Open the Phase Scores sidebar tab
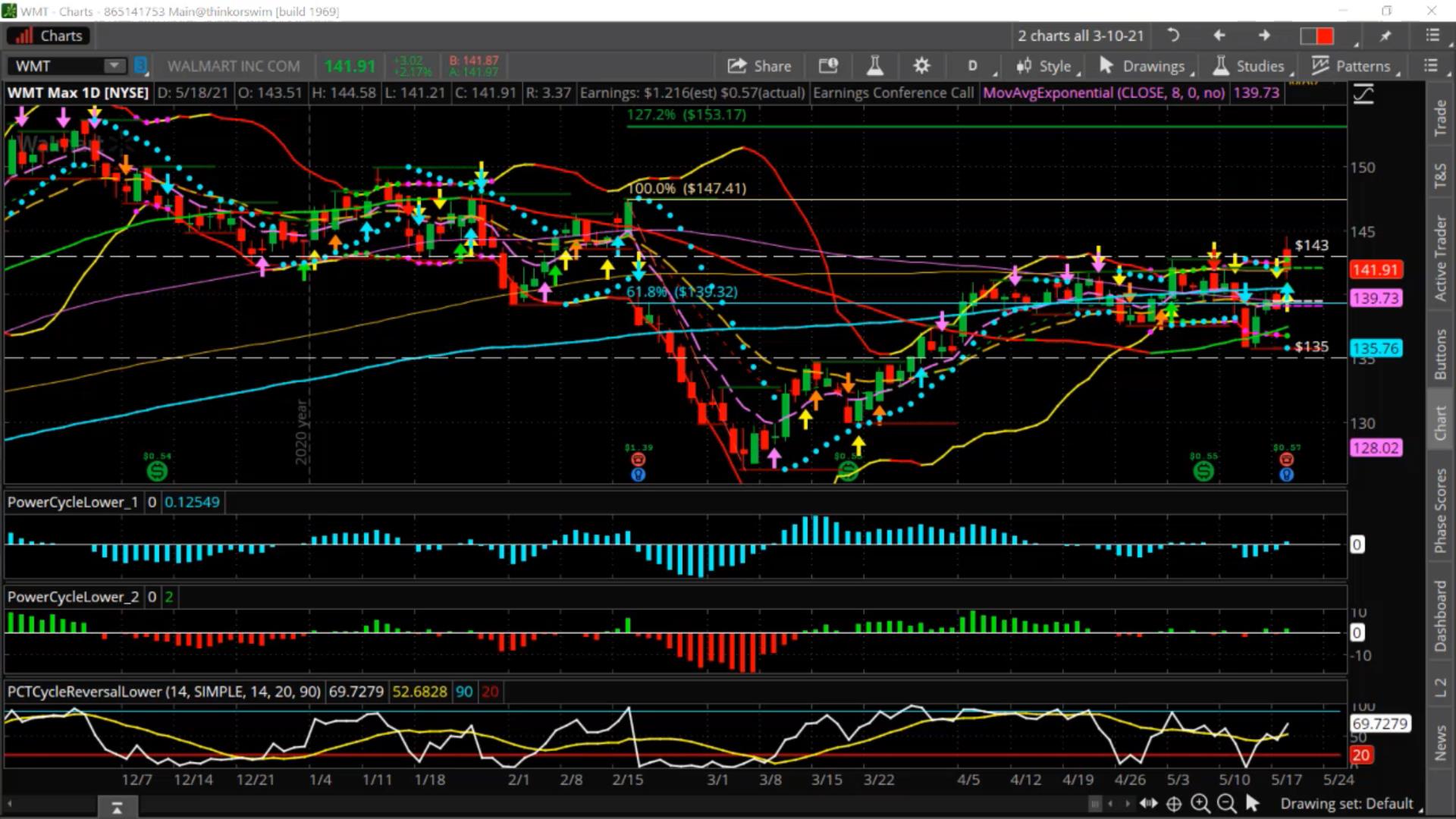1456x819 pixels. coord(1440,510)
